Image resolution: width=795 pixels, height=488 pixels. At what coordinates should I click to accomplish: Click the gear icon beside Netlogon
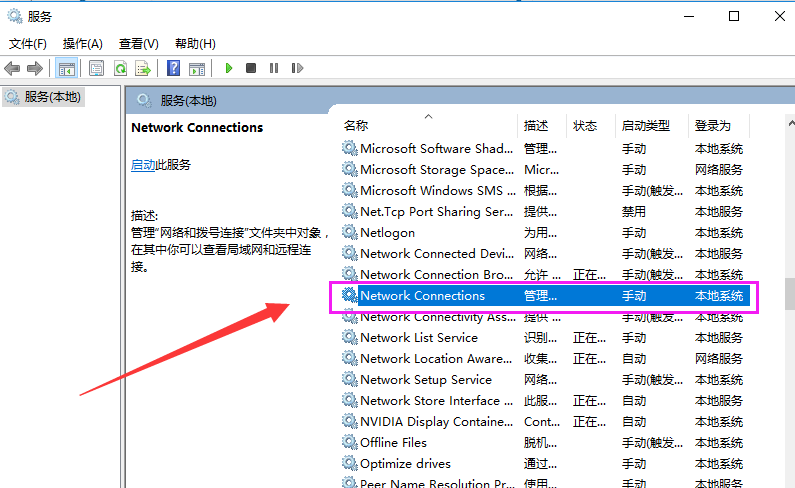tap(349, 232)
